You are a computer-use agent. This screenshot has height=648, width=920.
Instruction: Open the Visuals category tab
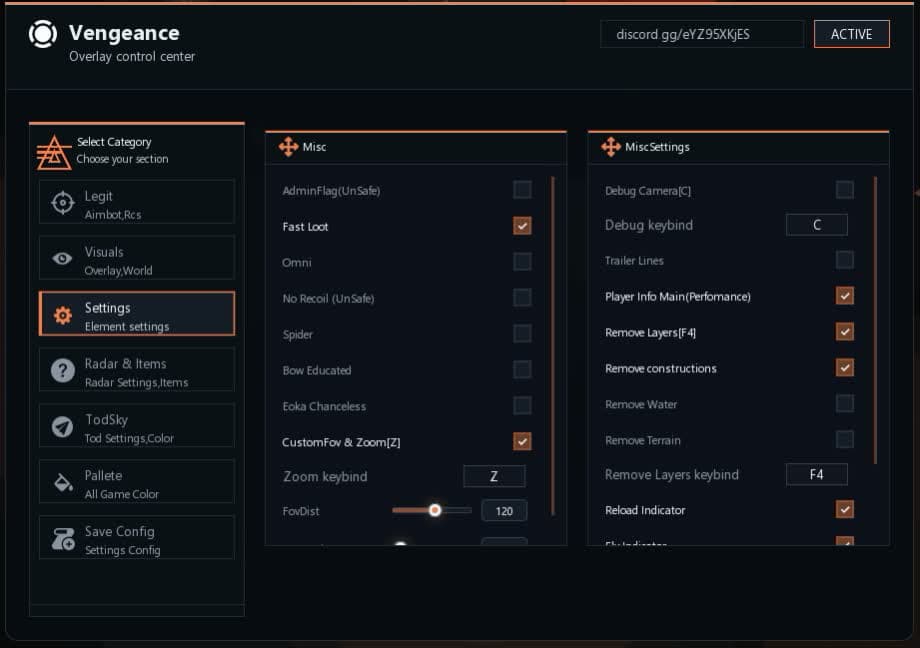click(x=137, y=258)
